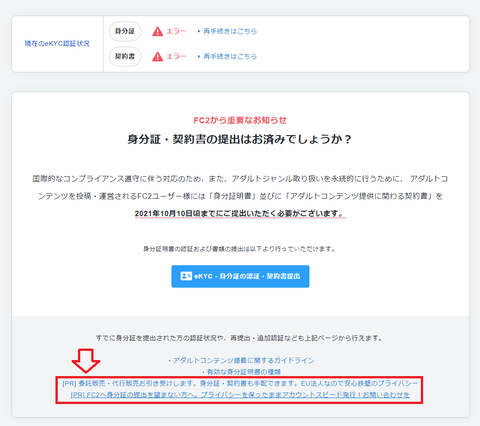Click heading 身分証・契約書の提出はお済みでしょうか？
Image resolution: width=480 pixels, height=426 pixels.
pyautogui.click(x=240, y=139)
